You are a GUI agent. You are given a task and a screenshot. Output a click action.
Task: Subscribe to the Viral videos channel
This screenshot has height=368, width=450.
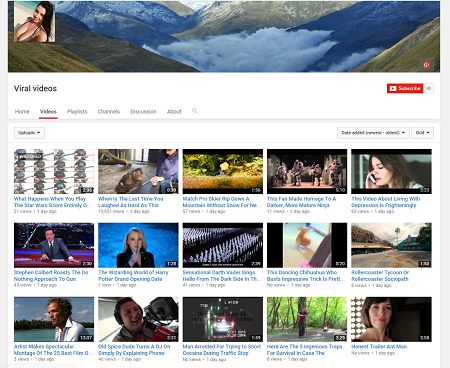(405, 88)
